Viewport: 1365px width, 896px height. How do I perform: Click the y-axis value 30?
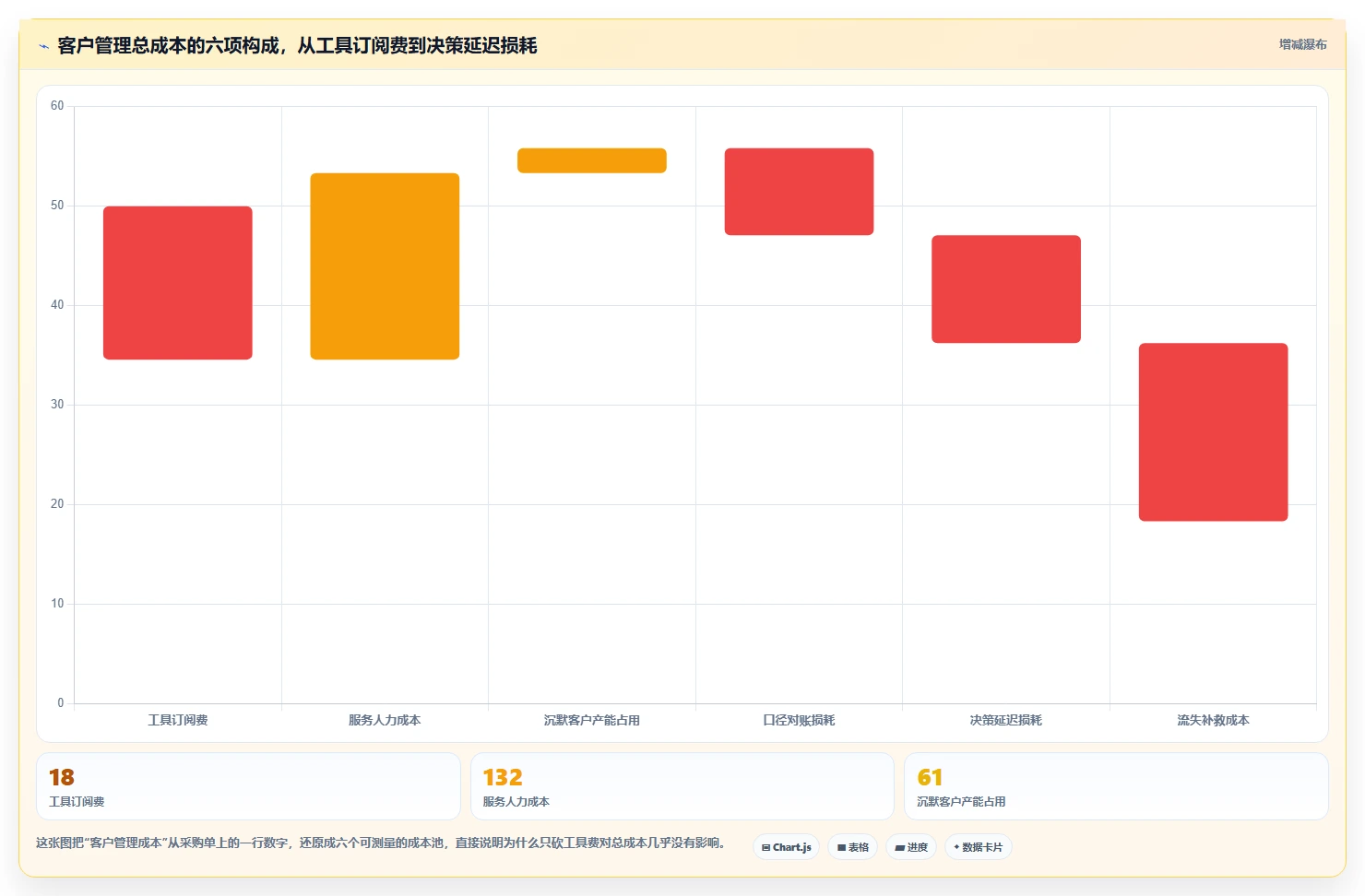pyautogui.click(x=57, y=405)
